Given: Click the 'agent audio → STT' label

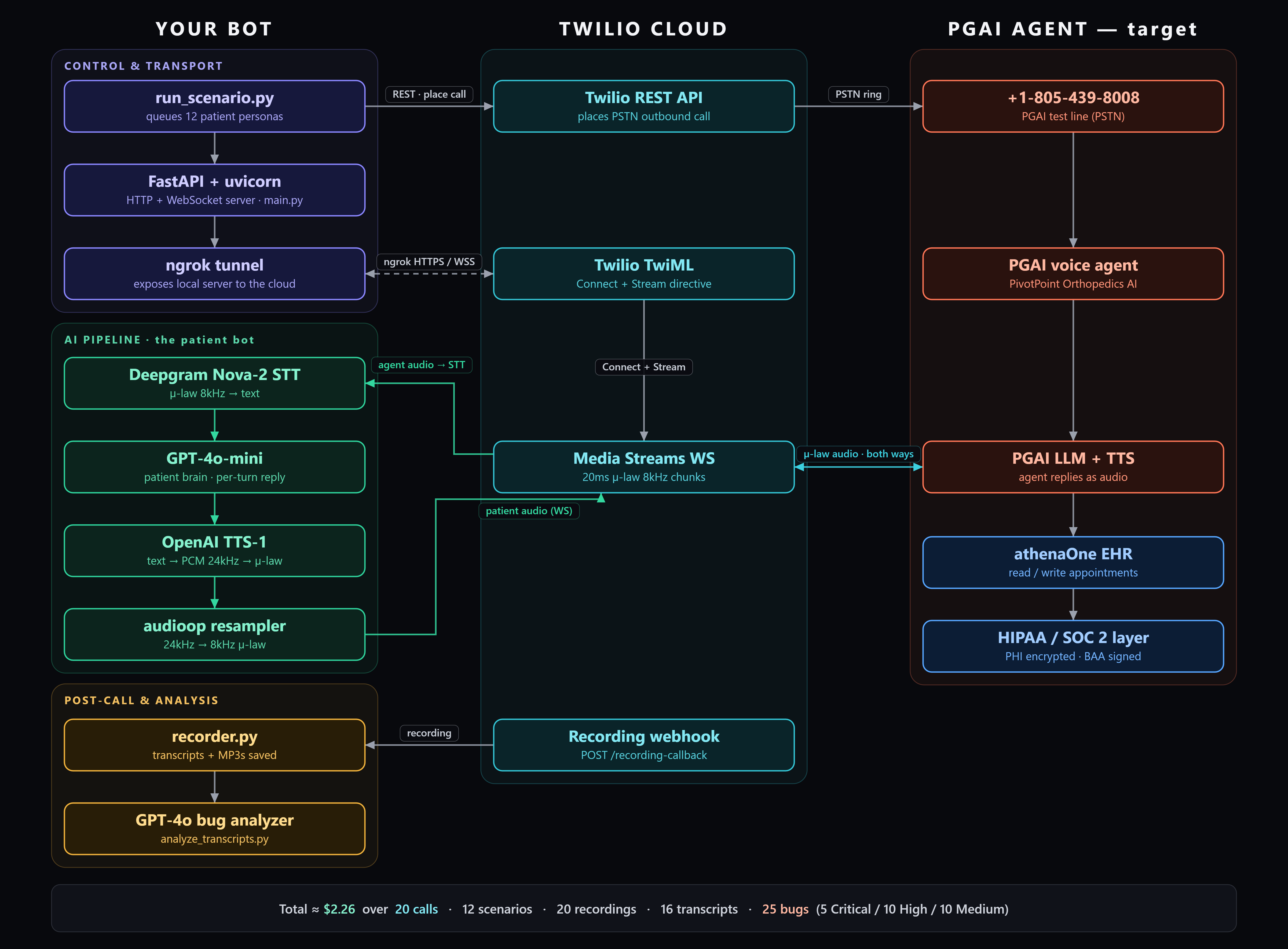Looking at the screenshot, I should tap(422, 365).
